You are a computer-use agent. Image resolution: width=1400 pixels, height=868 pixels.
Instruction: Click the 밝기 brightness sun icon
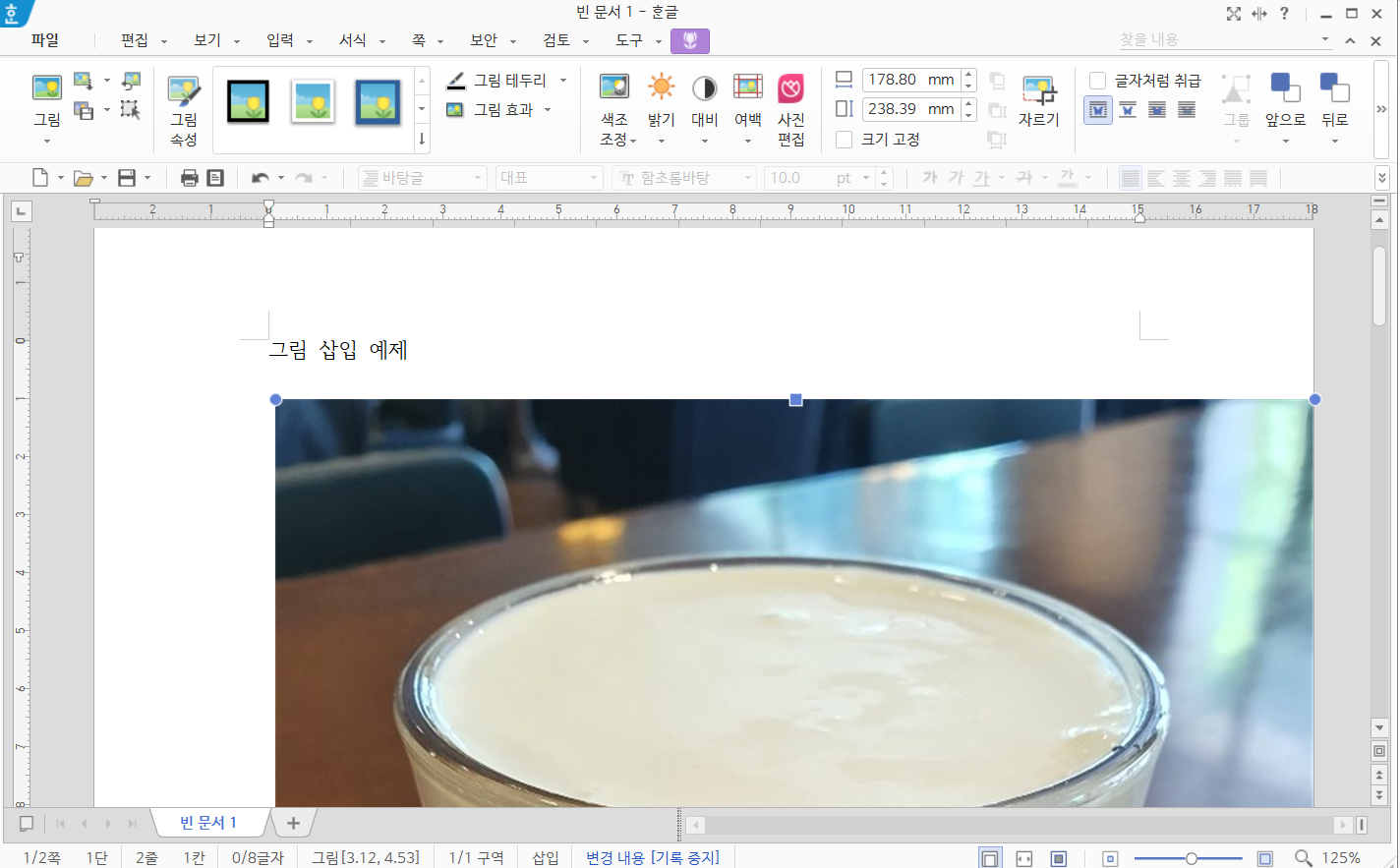coord(662,87)
